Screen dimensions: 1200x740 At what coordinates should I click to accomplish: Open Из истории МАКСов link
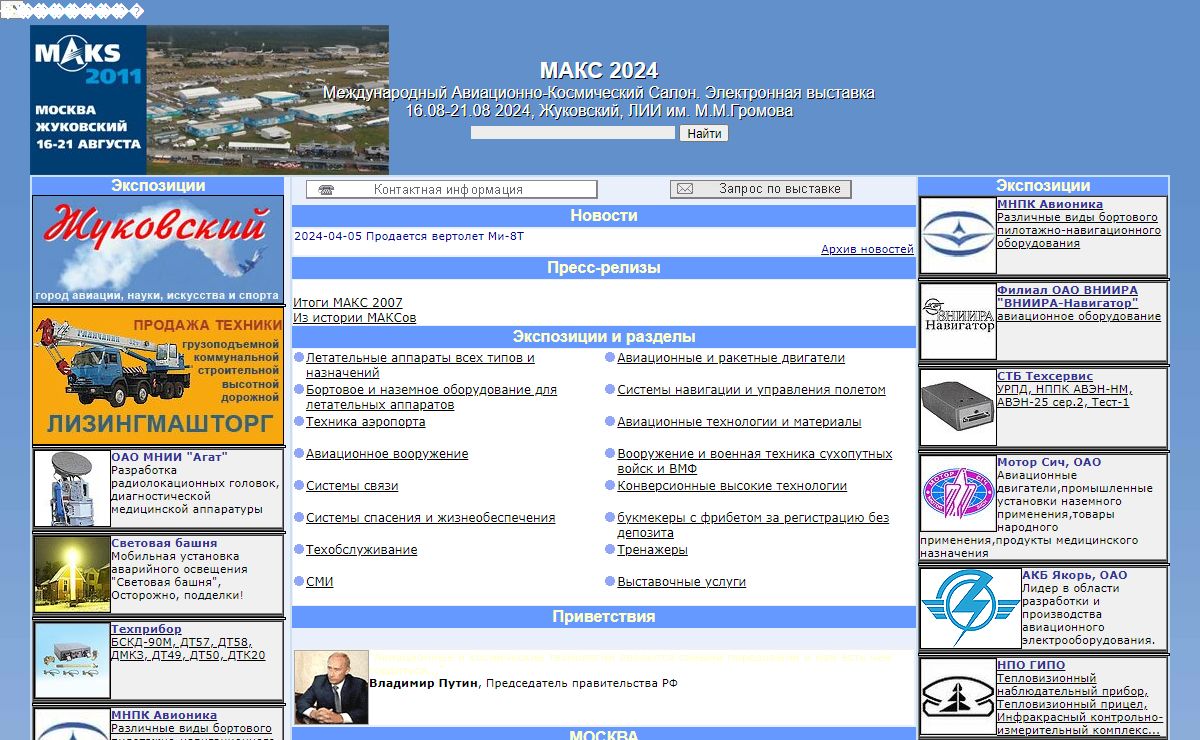click(355, 318)
